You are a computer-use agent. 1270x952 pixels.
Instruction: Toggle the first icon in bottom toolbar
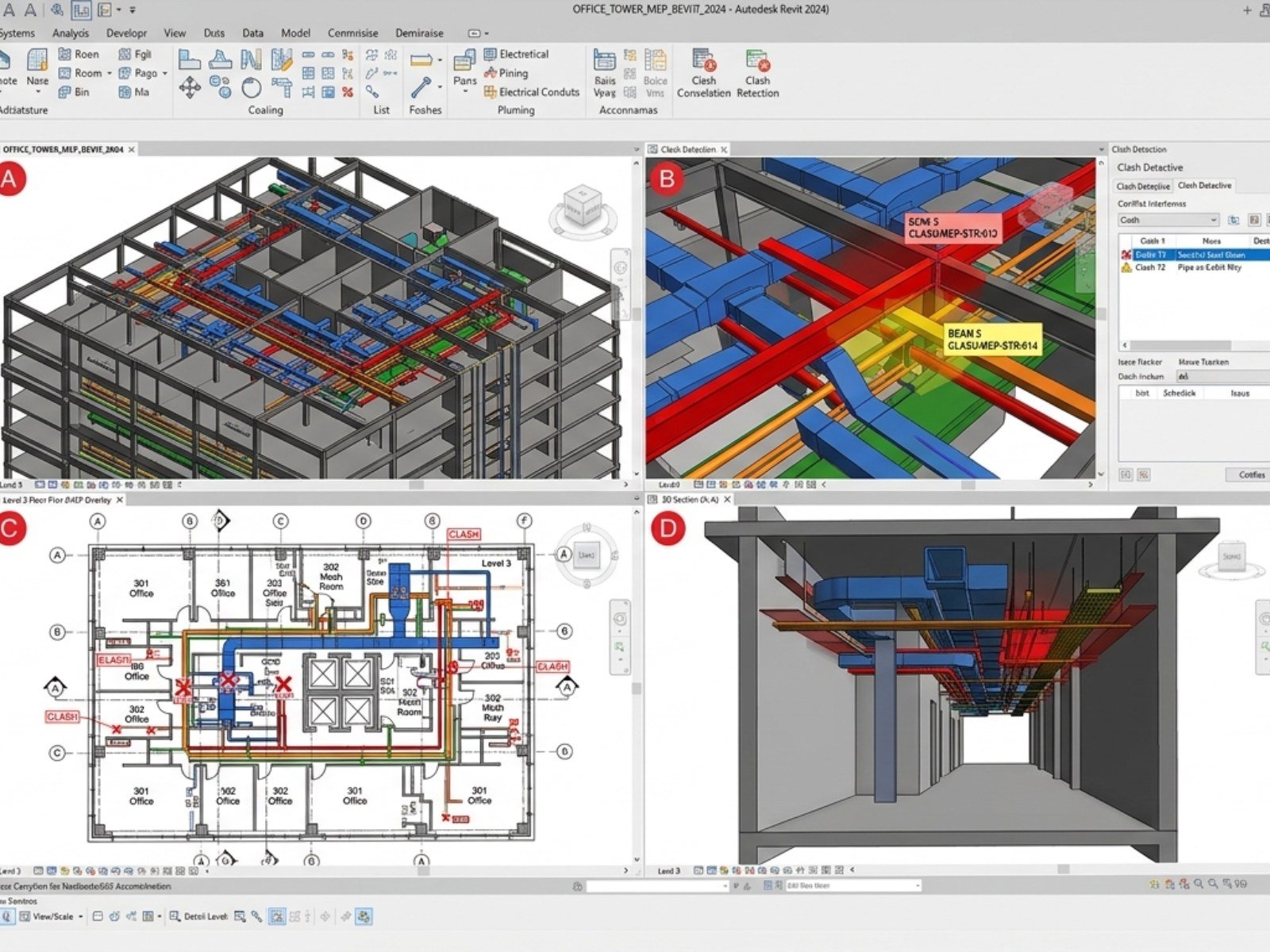[7, 916]
